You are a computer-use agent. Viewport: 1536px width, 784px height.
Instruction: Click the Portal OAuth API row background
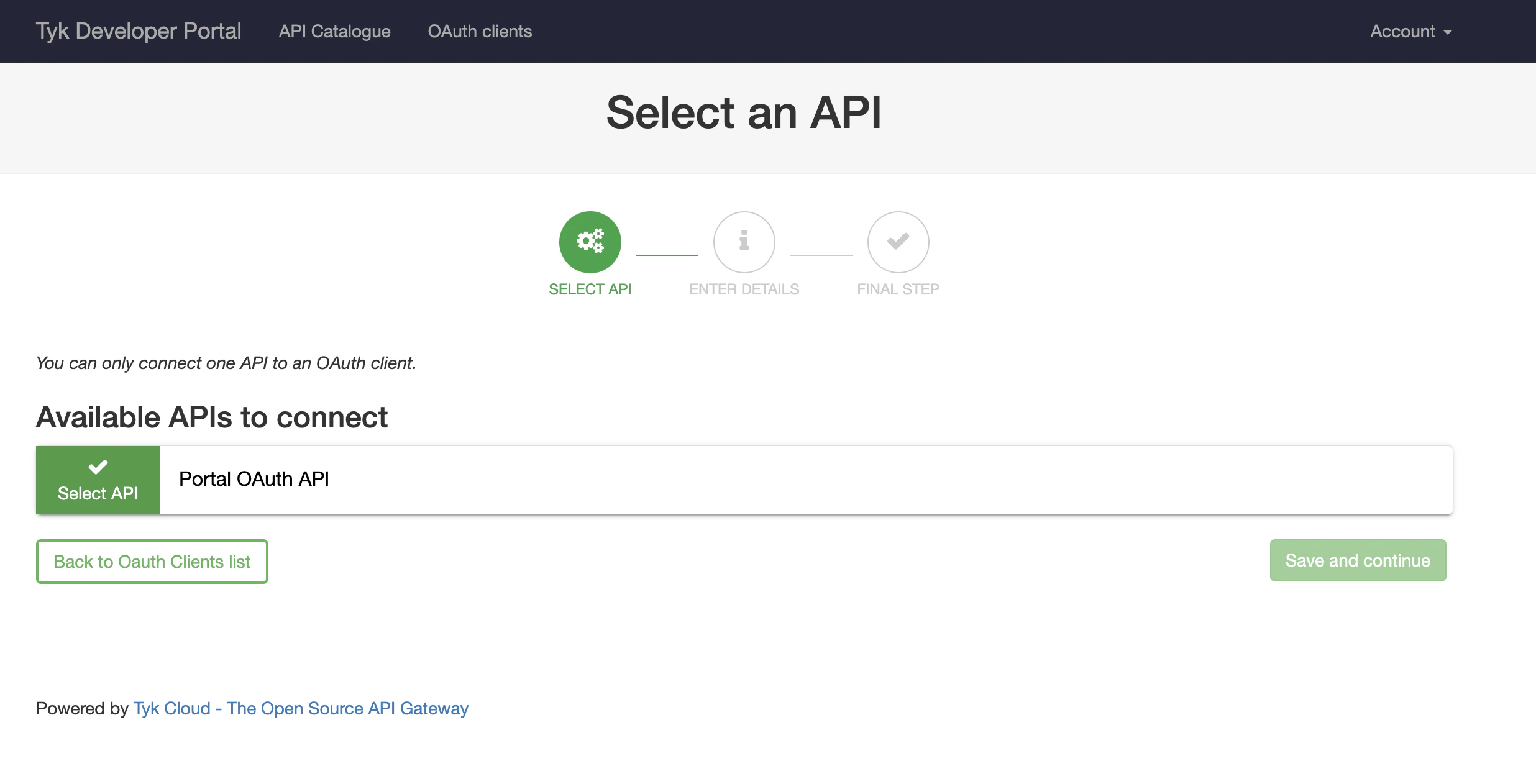(x=808, y=479)
